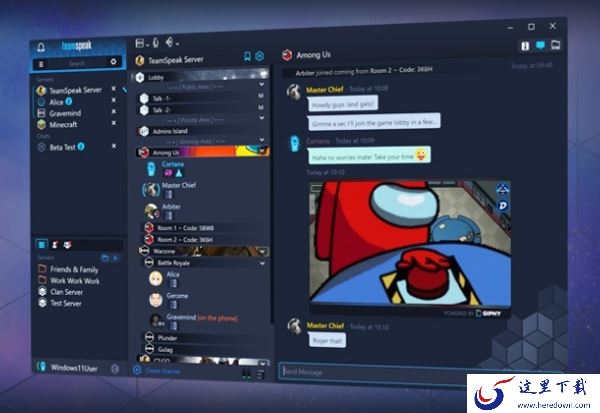Screen dimensions: 600x413
Task: Click Cortana avatar in Among Us channel
Action: pos(152,169)
